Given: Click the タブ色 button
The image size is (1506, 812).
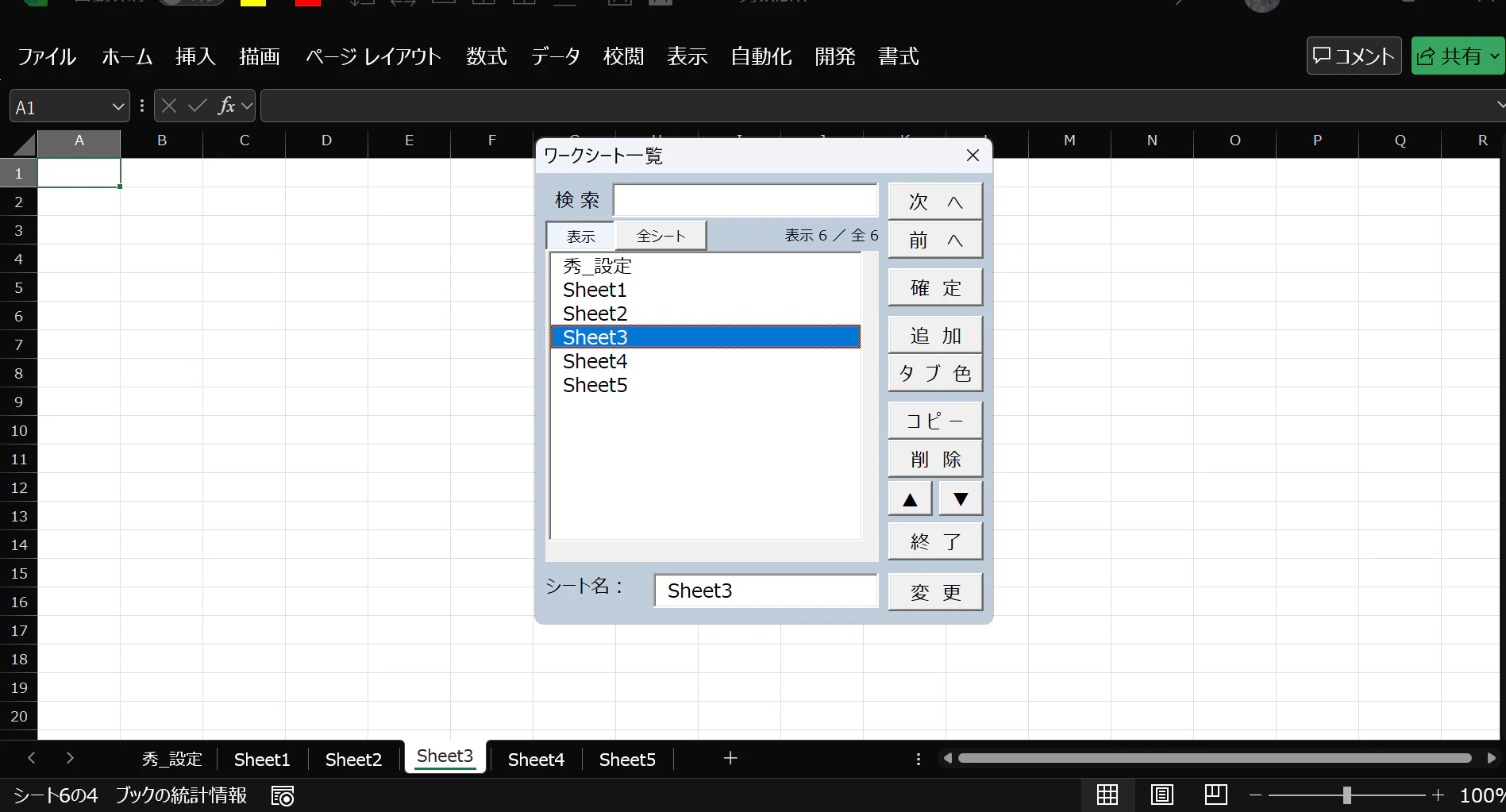Looking at the screenshot, I should (935, 373).
